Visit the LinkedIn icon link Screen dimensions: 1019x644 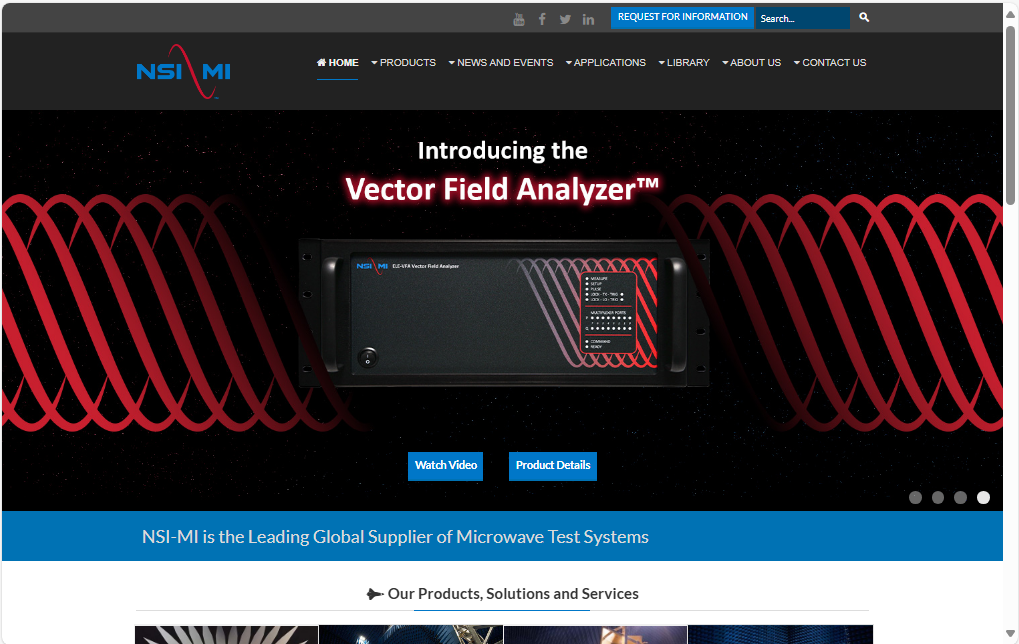tap(588, 19)
